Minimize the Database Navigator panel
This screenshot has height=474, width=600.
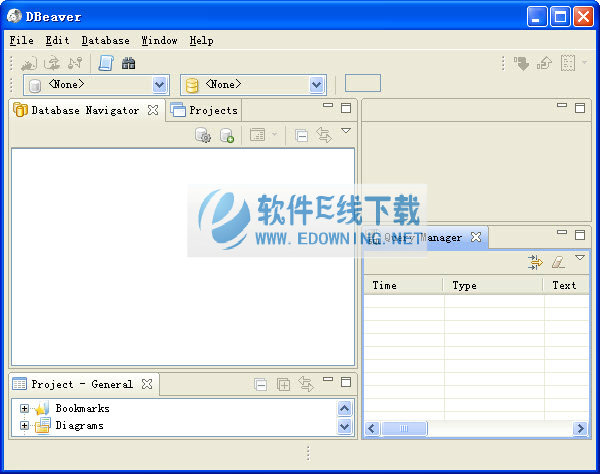(328, 107)
